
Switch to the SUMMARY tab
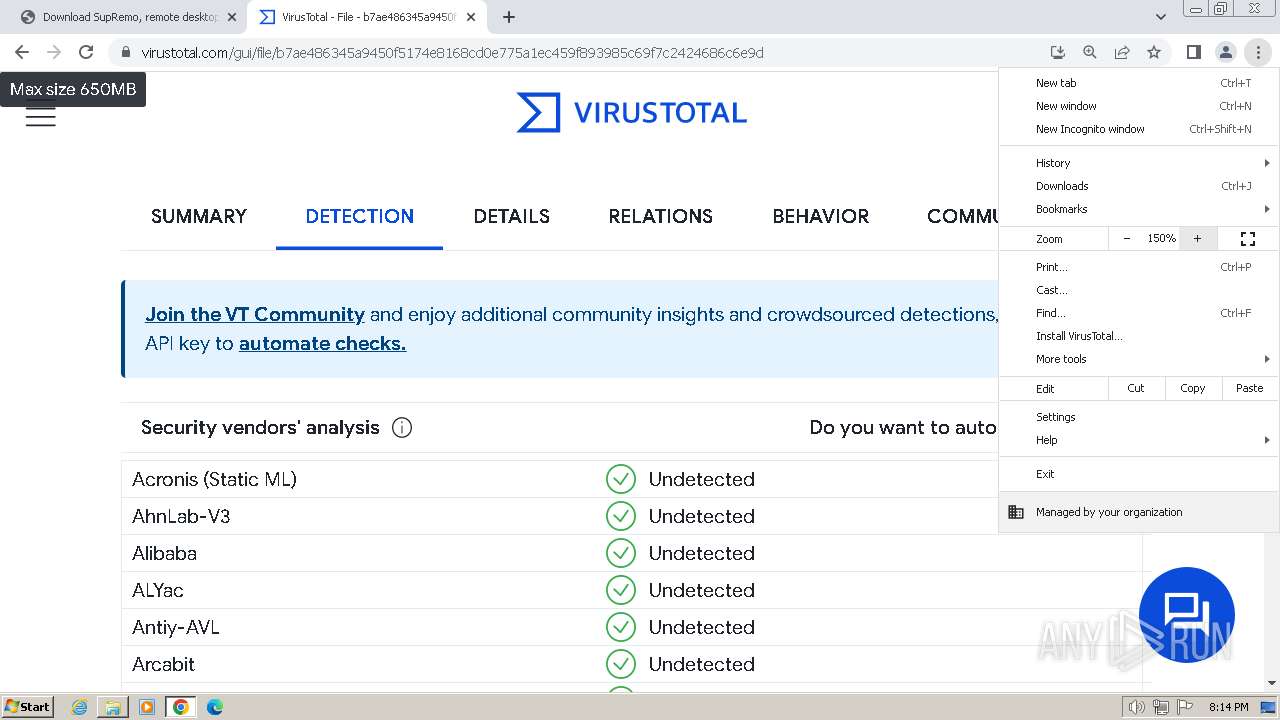click(199, 216)
